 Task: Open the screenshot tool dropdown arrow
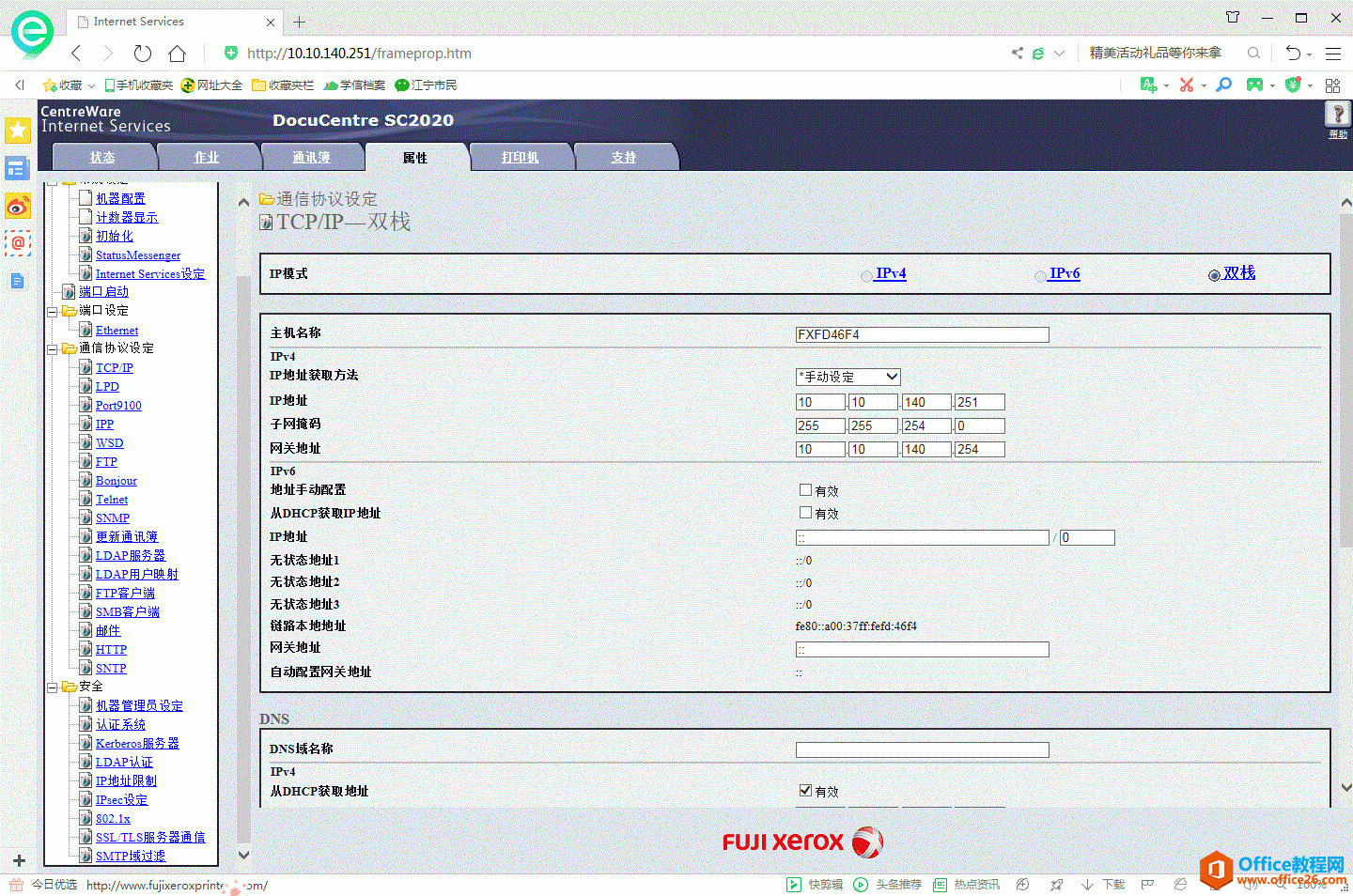1204,85
